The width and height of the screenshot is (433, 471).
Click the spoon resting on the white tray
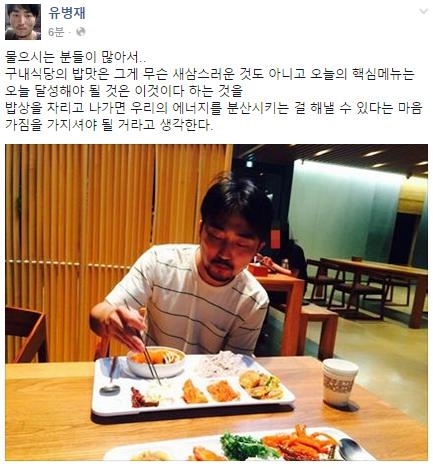(111, 376)
